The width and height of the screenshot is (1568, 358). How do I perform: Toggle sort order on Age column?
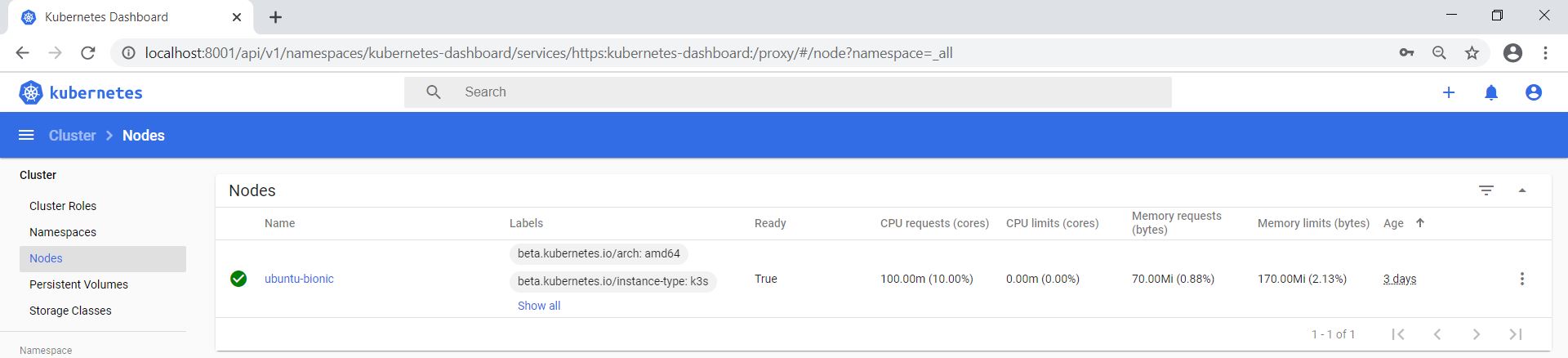pos(1419,223)
